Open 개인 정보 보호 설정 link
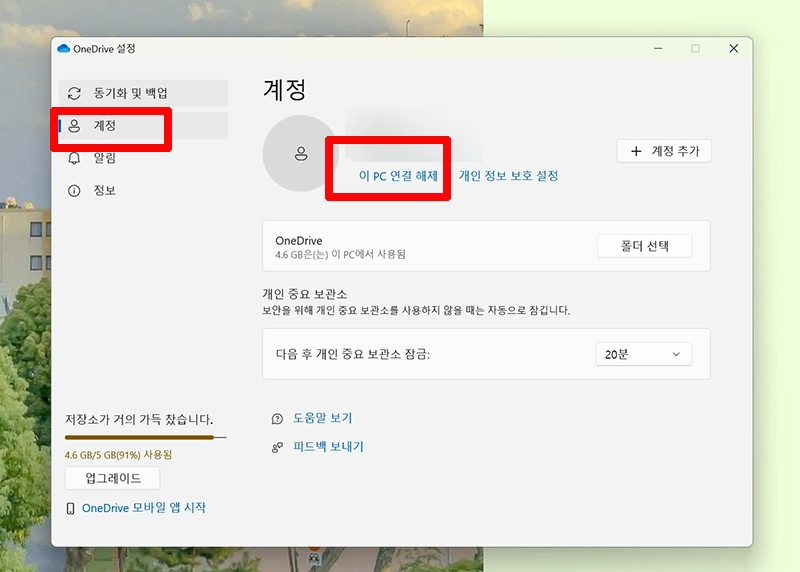Viewport: 800px width, 572px height. (x=508, y=176)
